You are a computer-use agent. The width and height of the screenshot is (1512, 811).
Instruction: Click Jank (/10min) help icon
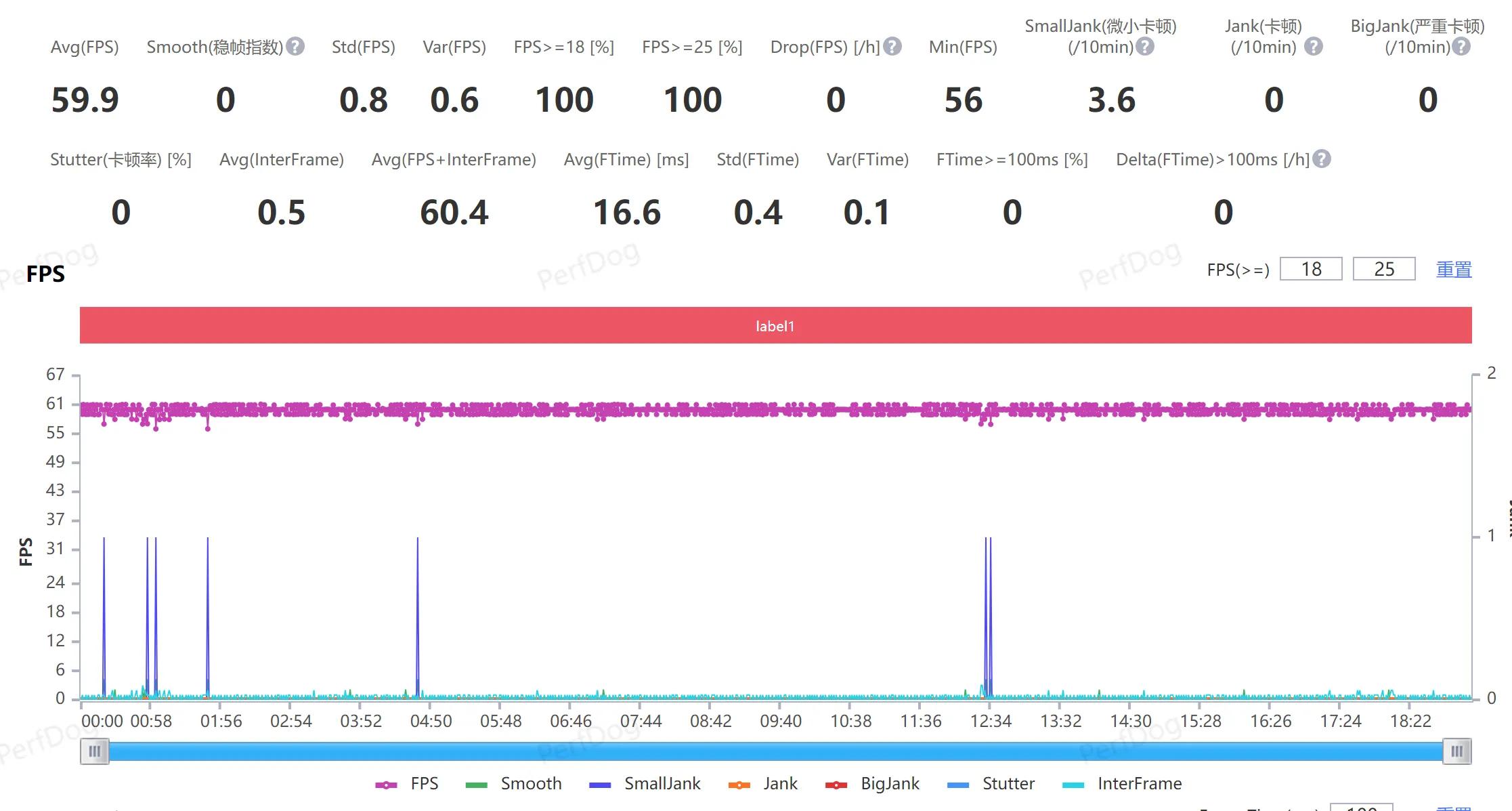click(x=1313, y=47)
